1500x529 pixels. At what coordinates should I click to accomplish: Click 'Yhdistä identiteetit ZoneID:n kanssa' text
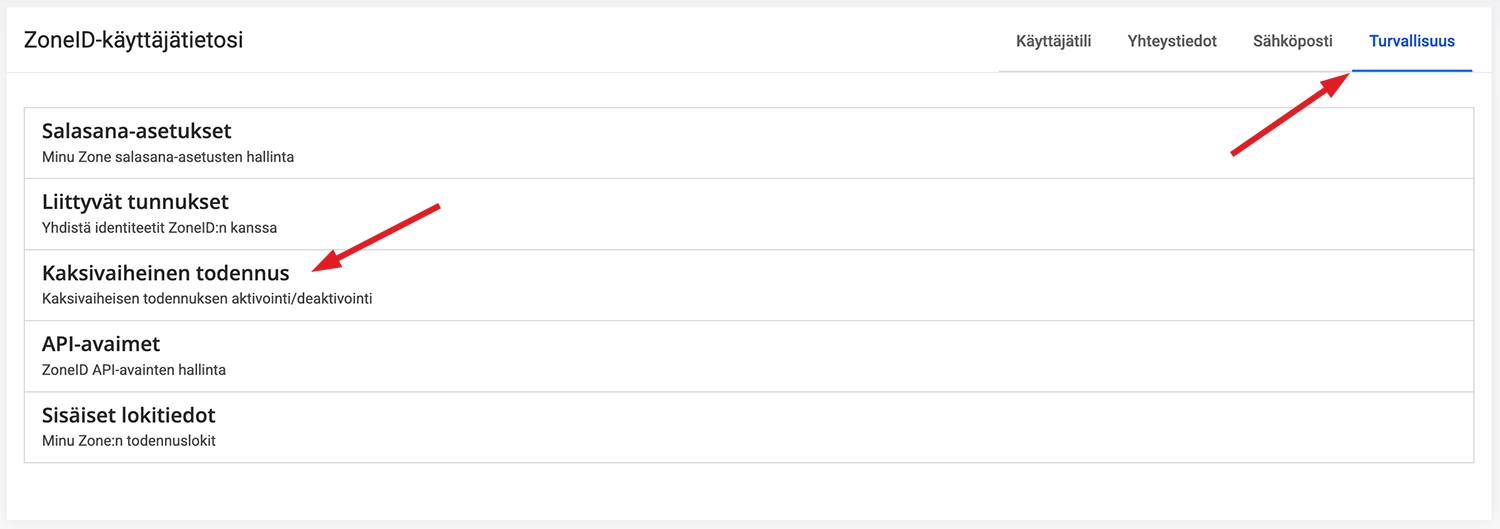(159, 228)
